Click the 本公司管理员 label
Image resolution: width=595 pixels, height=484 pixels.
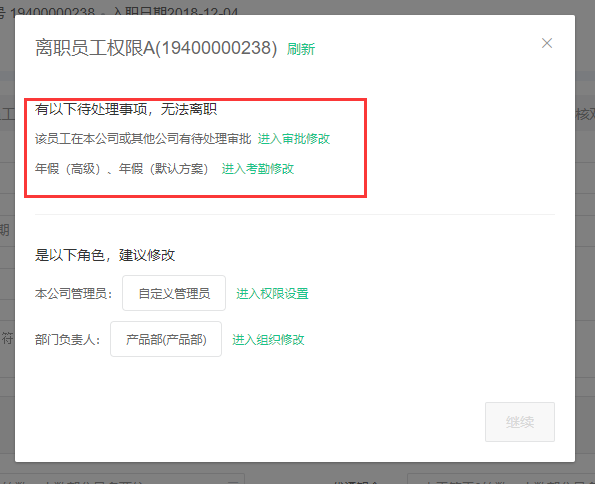click(x=74, y=293)
